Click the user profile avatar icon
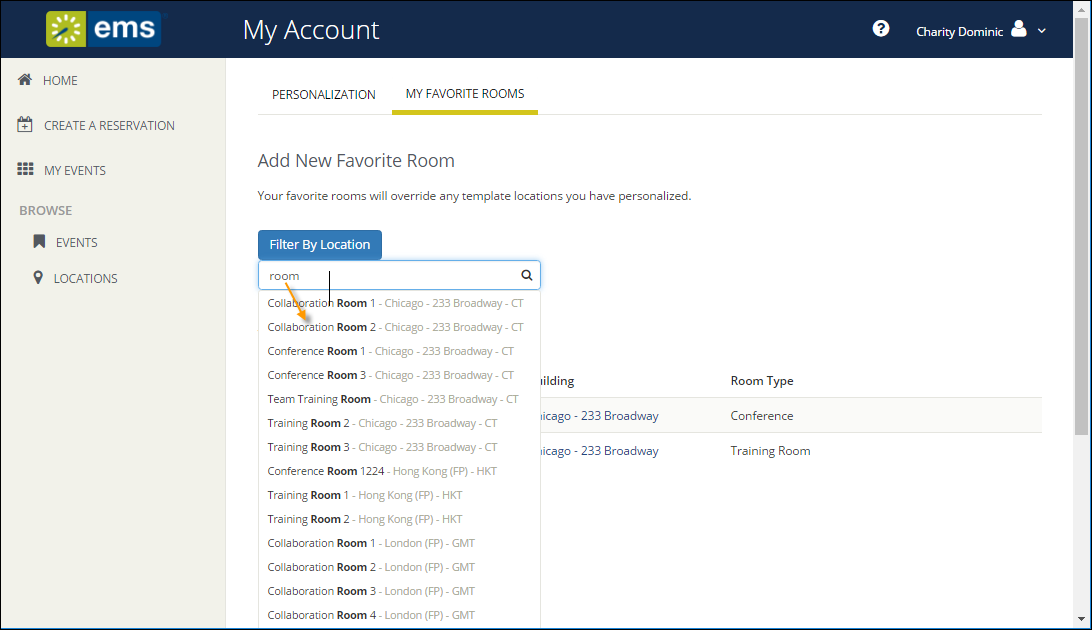Image resolution: width=1092 pixels, height=630 pixels. coord(1019,29)
